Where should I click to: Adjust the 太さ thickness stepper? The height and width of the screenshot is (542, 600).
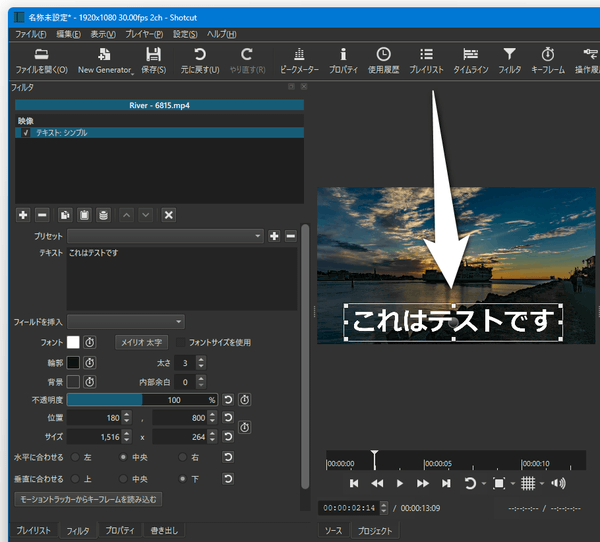click(201, 362)
